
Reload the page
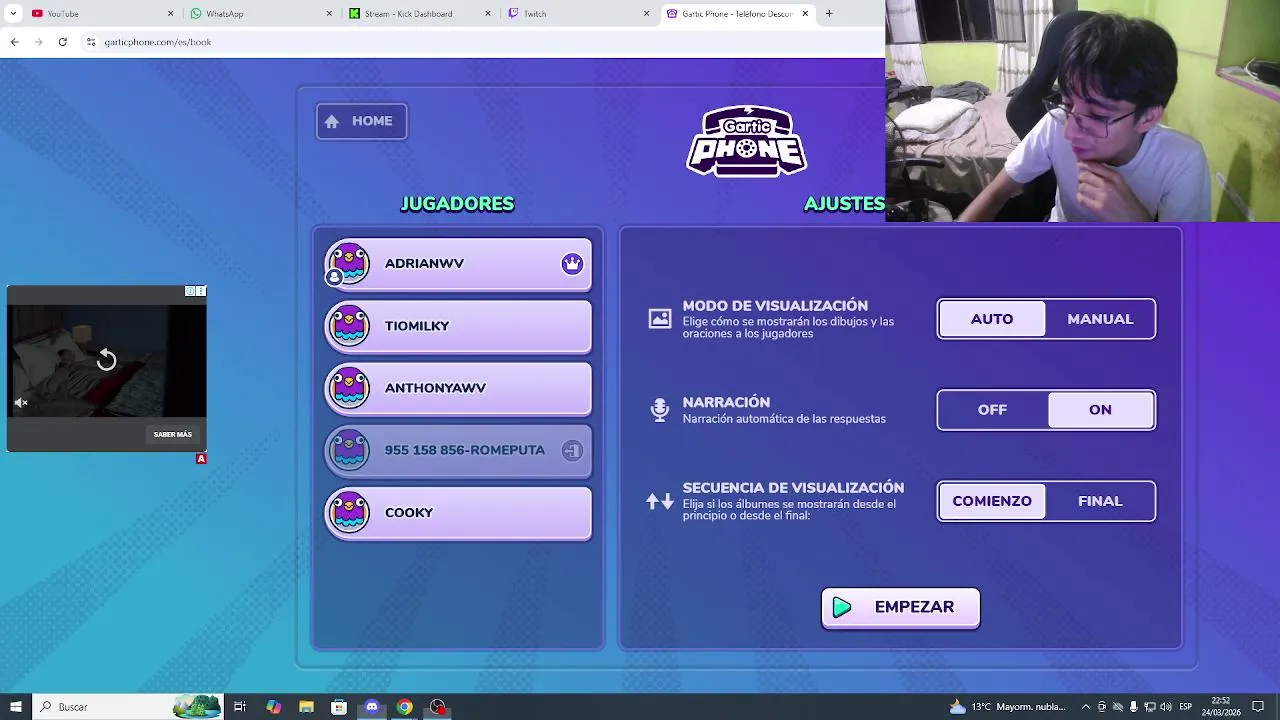62,42
